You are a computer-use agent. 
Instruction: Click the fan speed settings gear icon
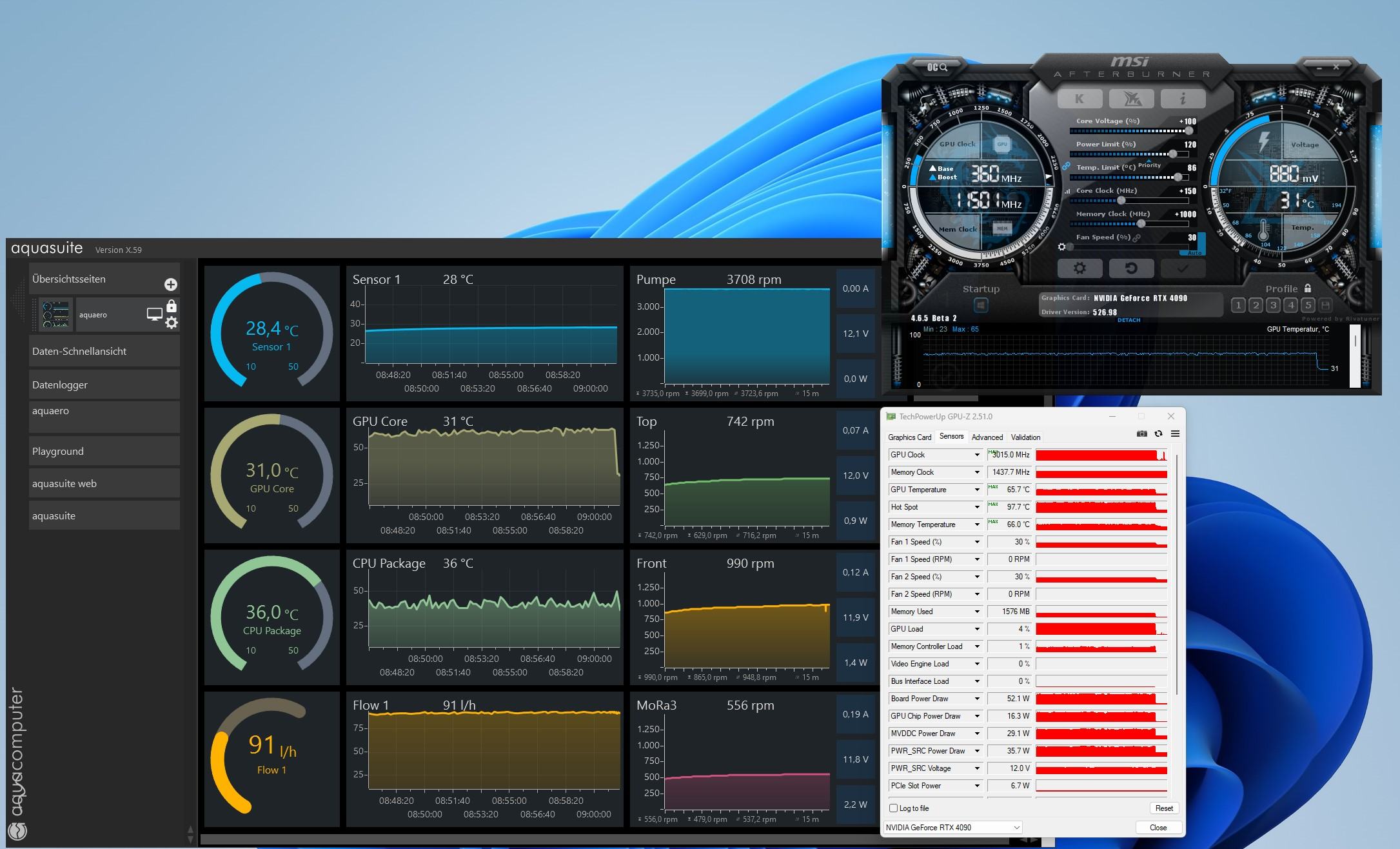tap(1062, 247)
